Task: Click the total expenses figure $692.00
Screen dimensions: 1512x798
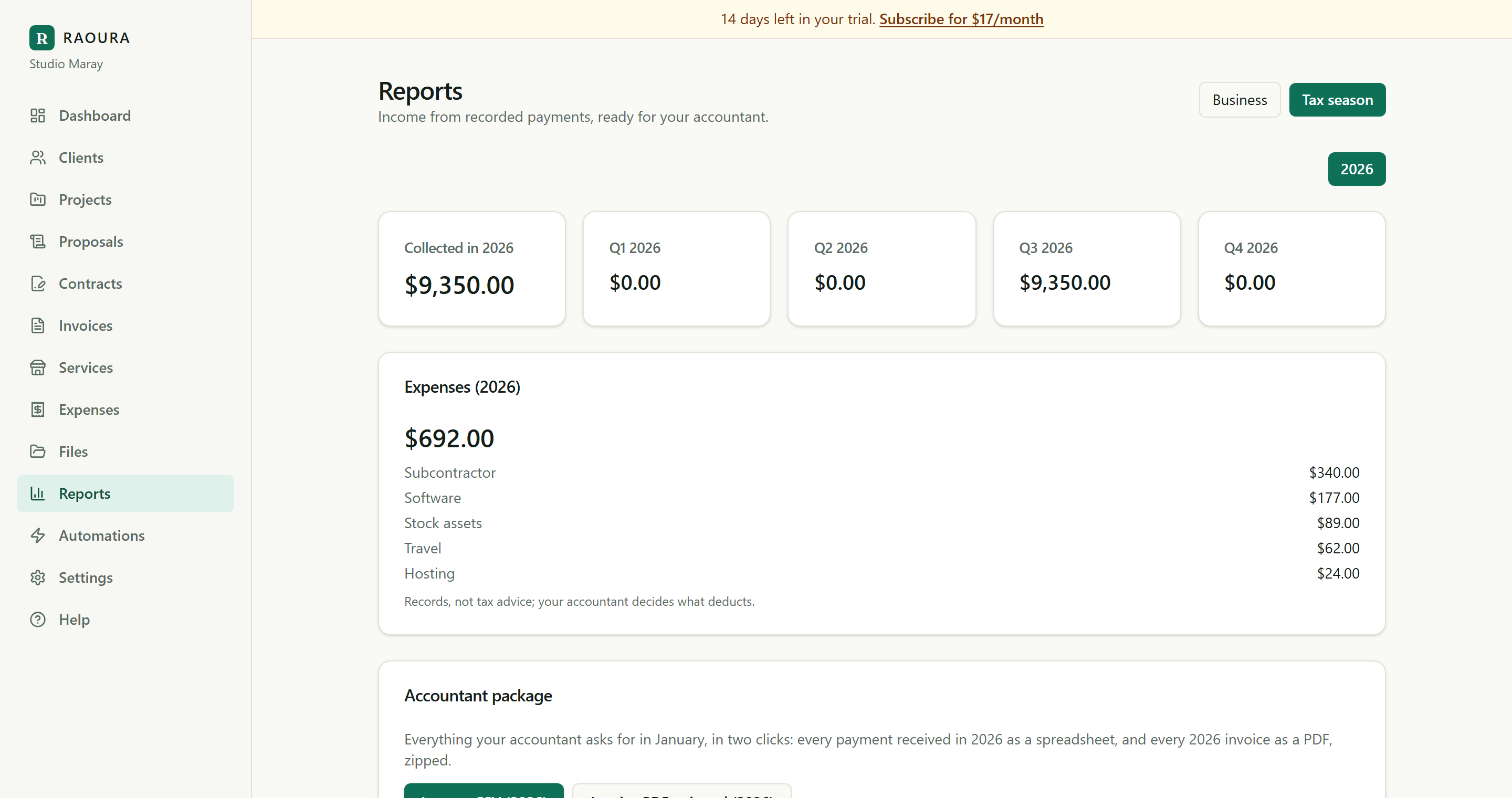Action: click(449, 439)
